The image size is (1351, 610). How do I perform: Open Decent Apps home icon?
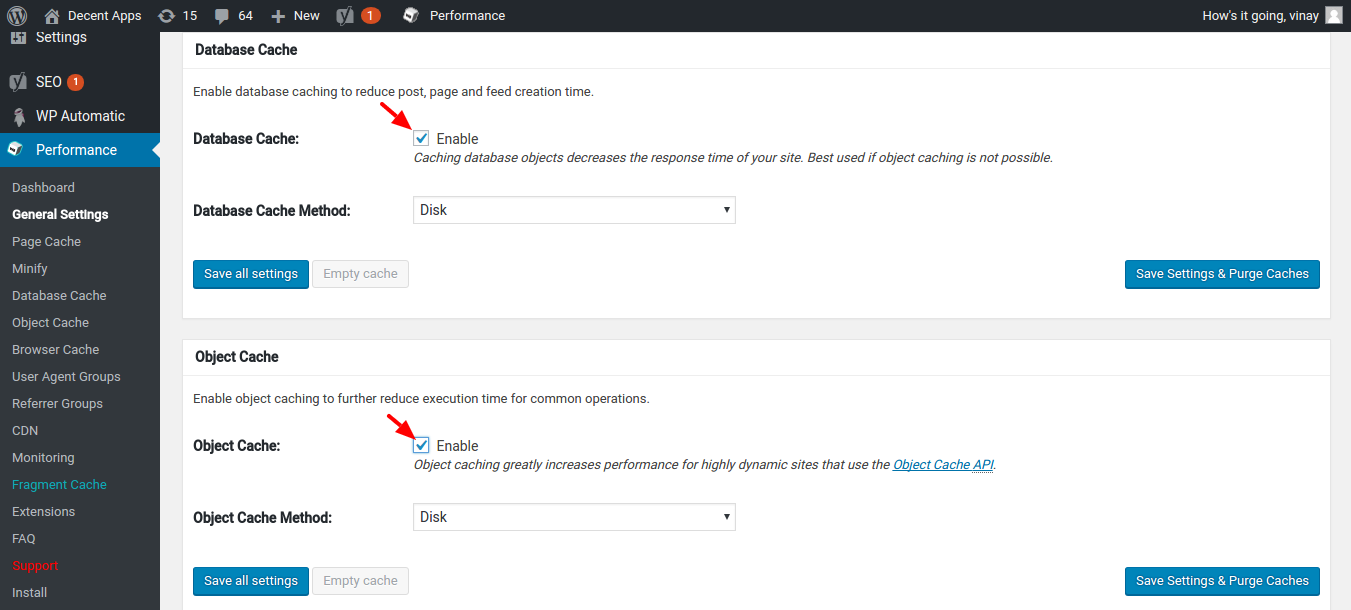coord(52,16)
